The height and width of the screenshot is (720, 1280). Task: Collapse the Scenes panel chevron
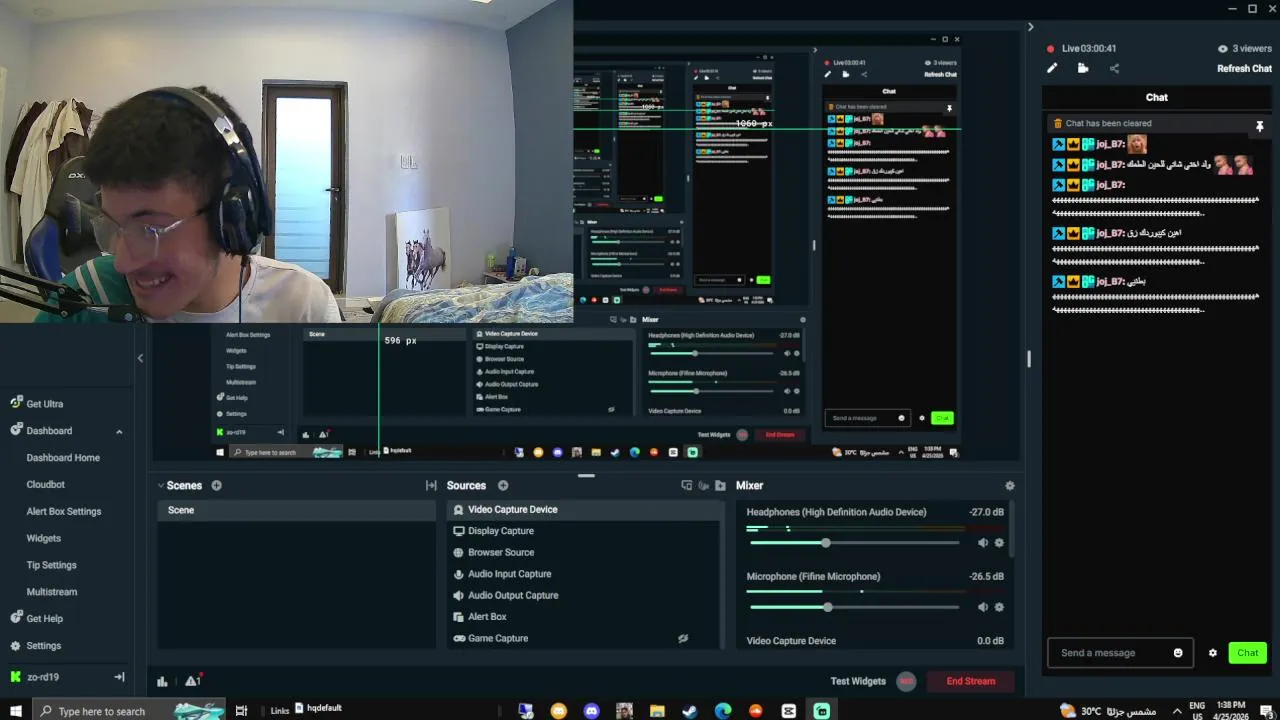pos(161,485)
